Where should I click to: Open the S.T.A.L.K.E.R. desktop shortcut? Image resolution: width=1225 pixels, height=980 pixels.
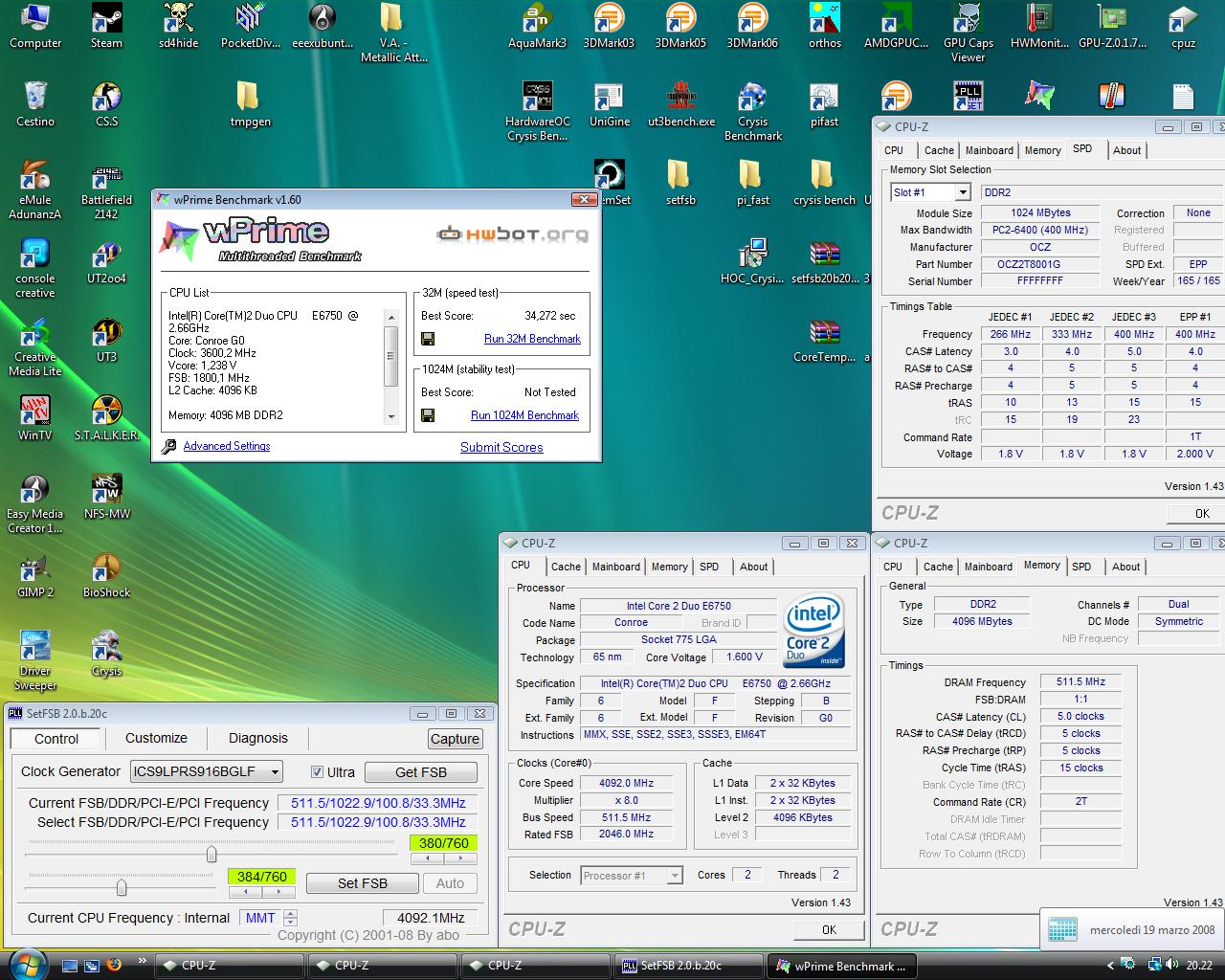[106, 418]
